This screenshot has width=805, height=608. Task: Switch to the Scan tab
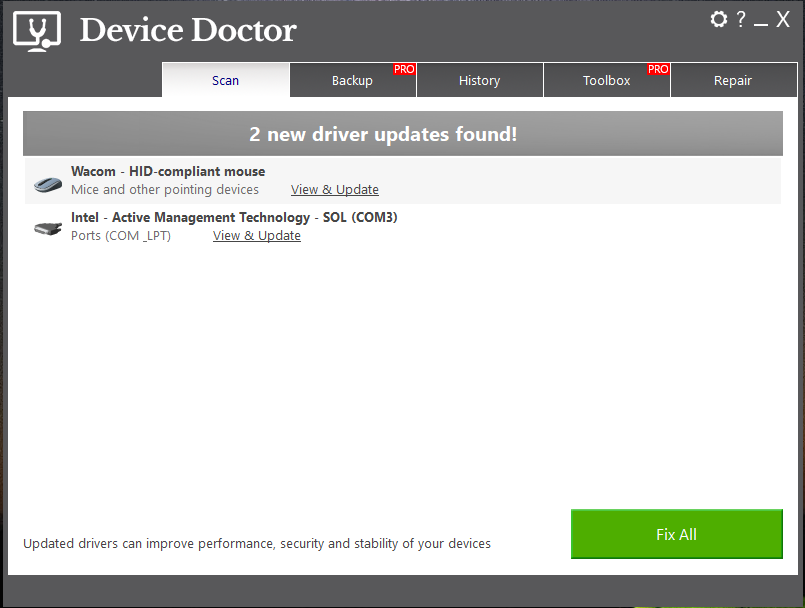pyautogui.click(x=225, y=80)
